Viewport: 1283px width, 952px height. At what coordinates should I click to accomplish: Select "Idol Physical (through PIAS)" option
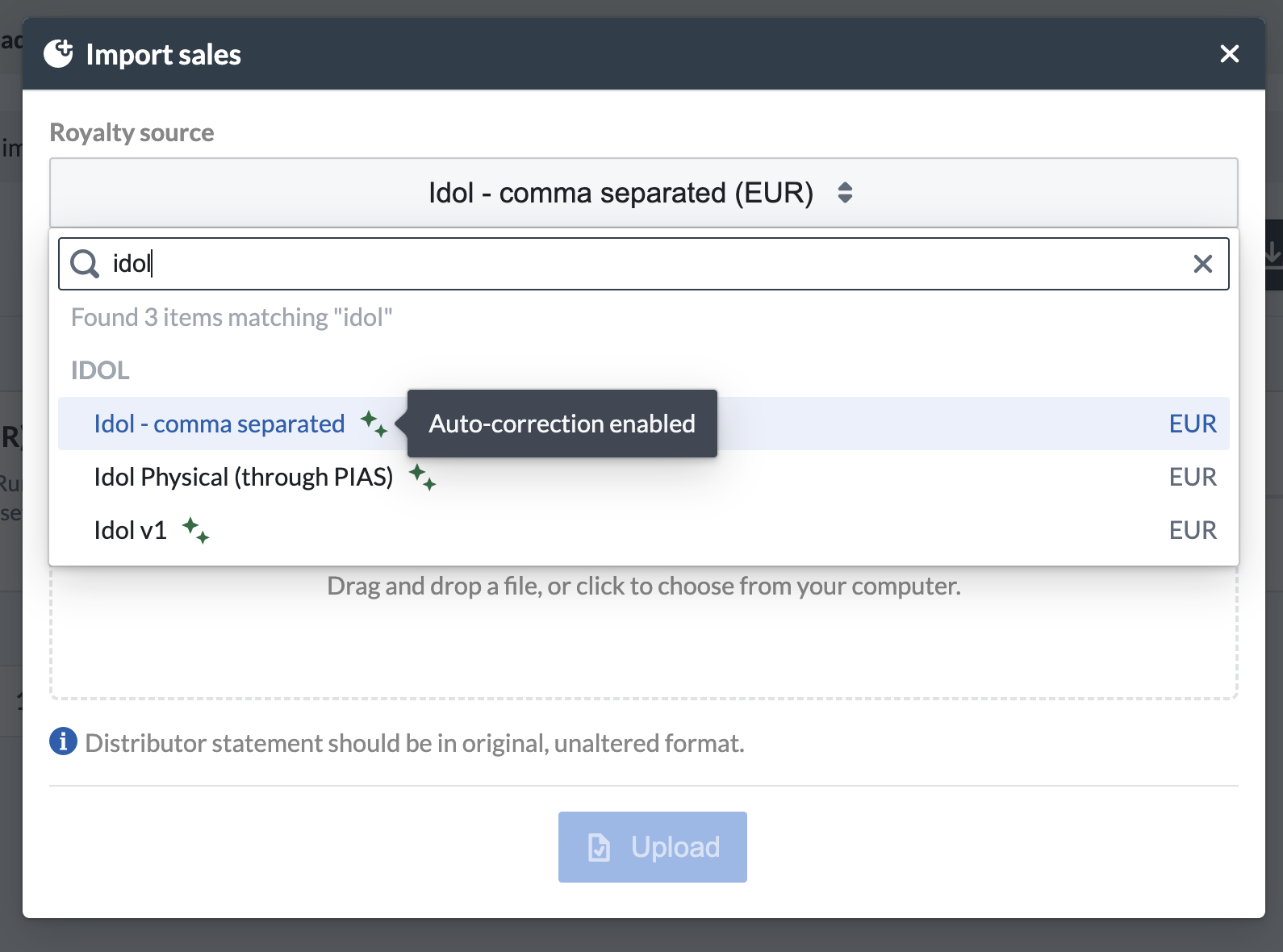pos(643,477)
